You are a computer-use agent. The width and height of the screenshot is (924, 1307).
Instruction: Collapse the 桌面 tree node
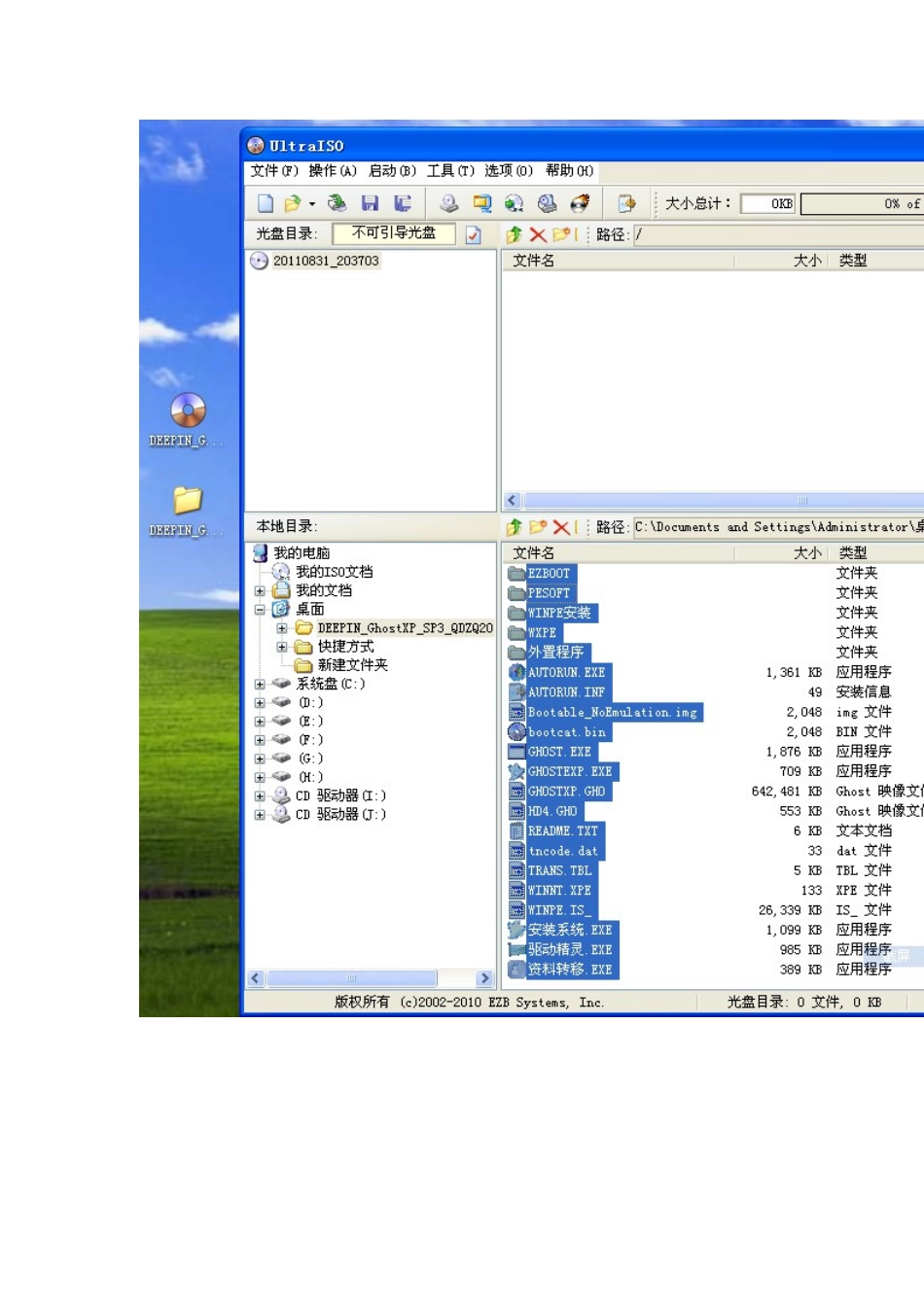click(x=260, y=610)
